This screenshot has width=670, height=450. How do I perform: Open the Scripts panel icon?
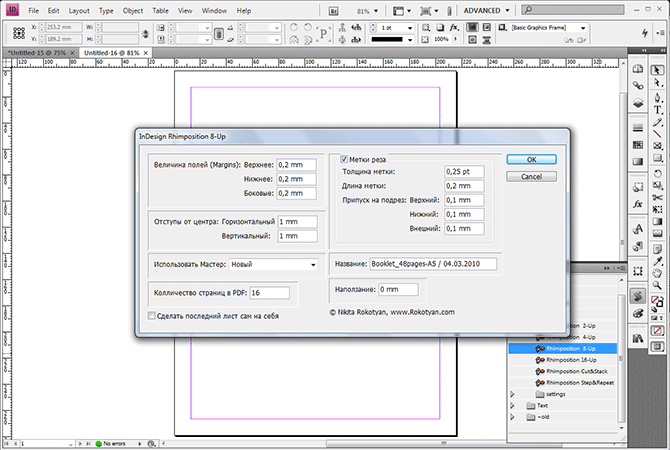pos(637,297)
